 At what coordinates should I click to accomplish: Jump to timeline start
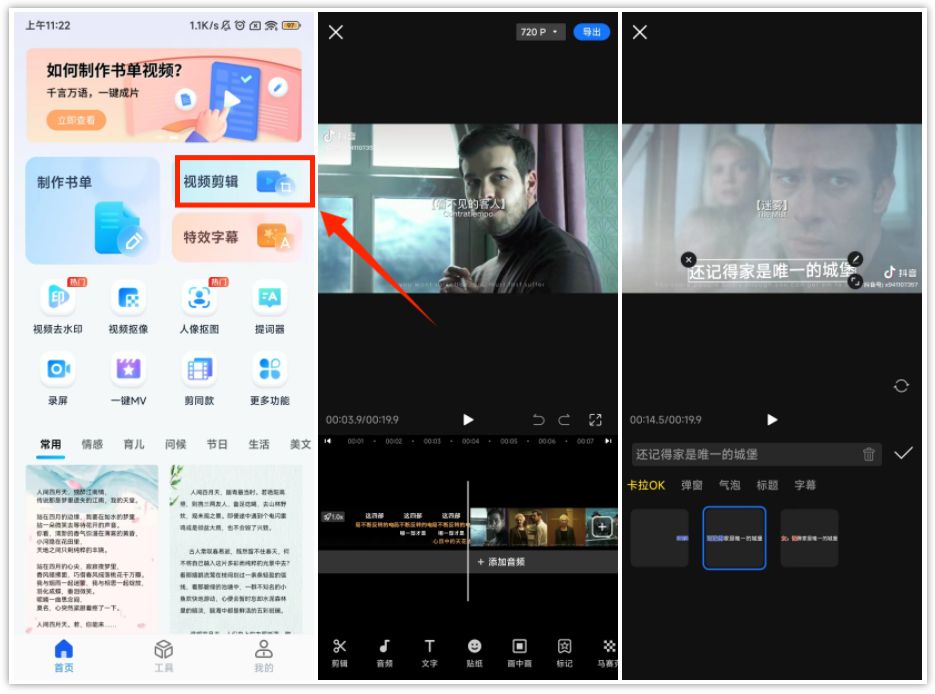click(x=327, y=441)
